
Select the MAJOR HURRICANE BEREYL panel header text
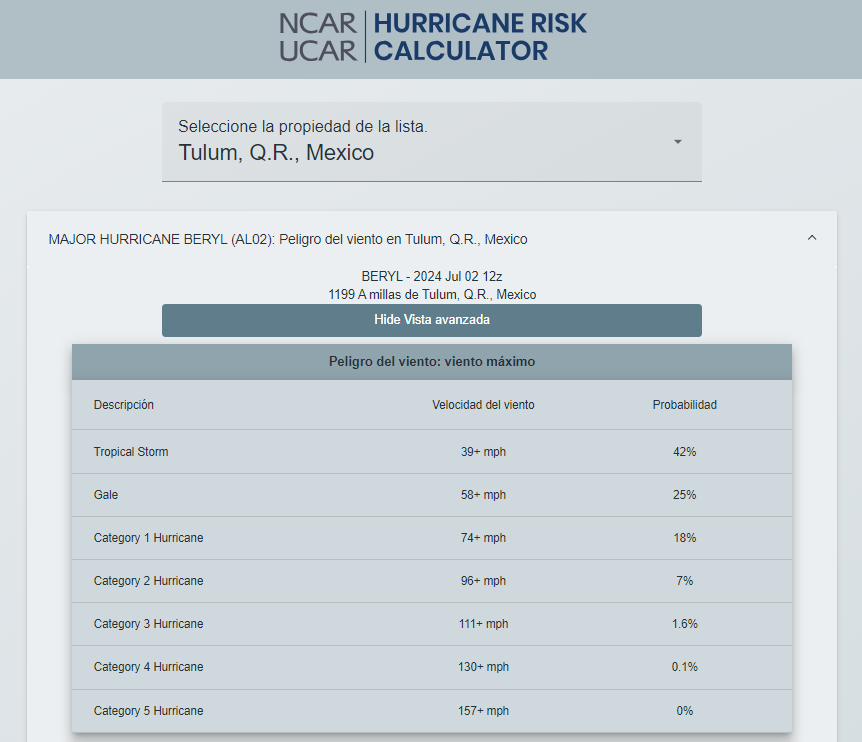[x=288, y=239]
